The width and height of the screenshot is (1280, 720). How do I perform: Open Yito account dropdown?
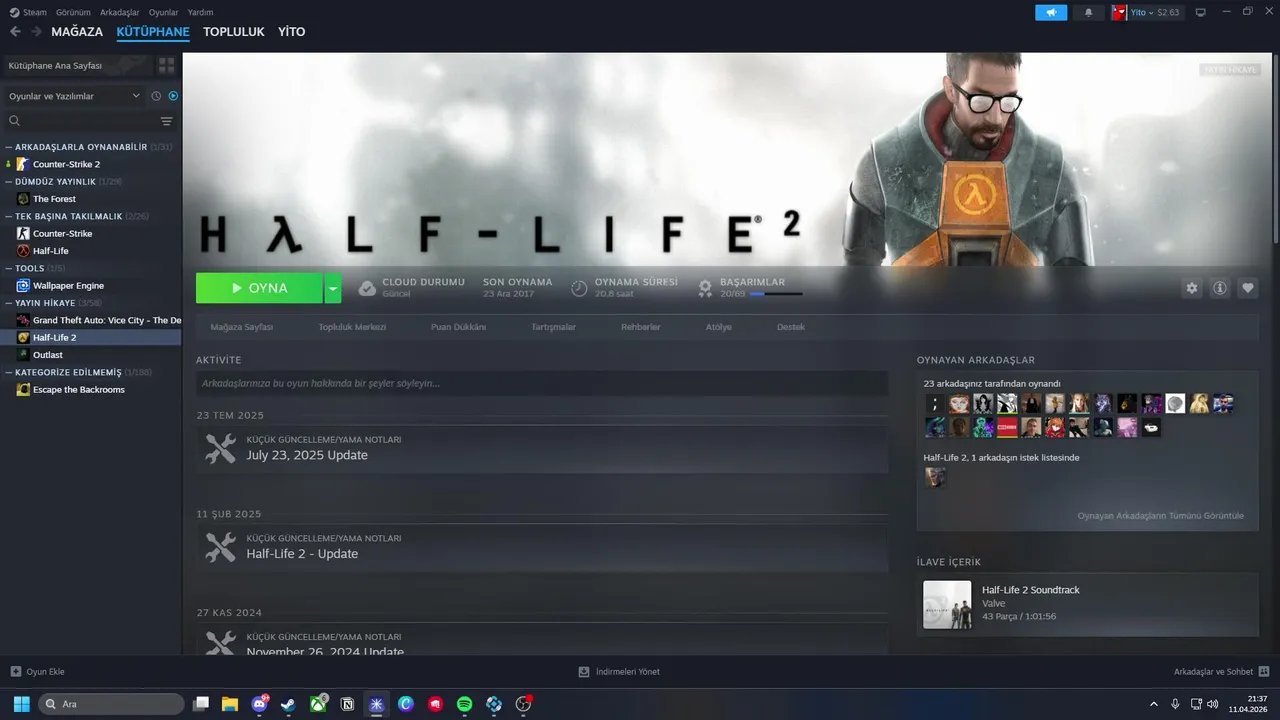tap(1147, 12)
